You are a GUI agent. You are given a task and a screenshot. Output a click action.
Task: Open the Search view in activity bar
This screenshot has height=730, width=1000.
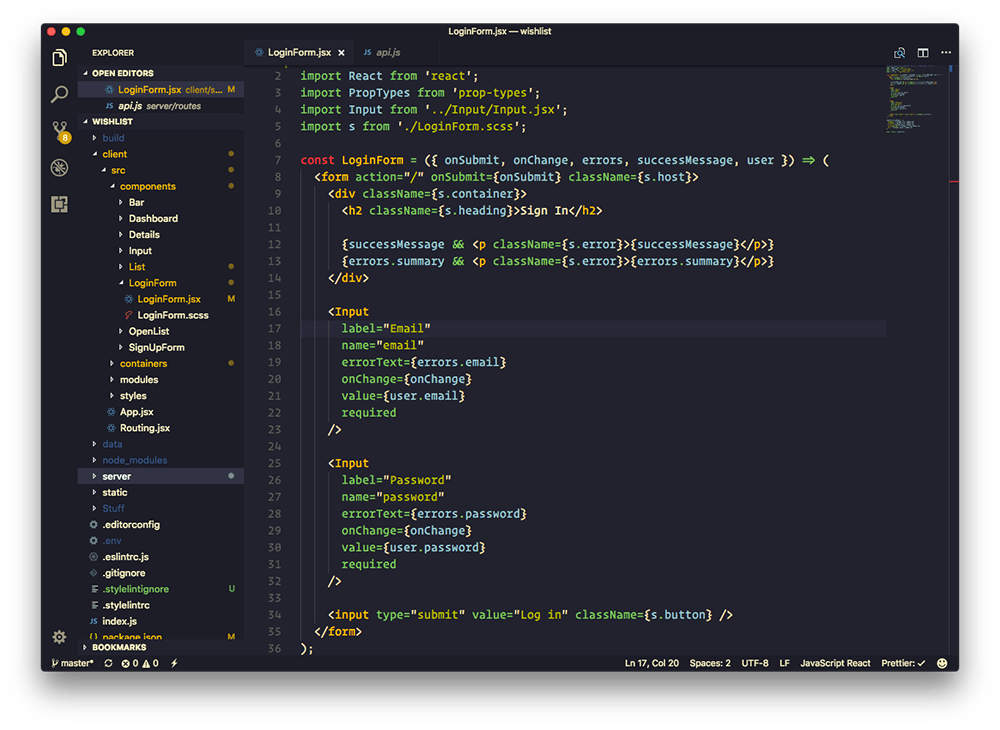tap(59, 94)
